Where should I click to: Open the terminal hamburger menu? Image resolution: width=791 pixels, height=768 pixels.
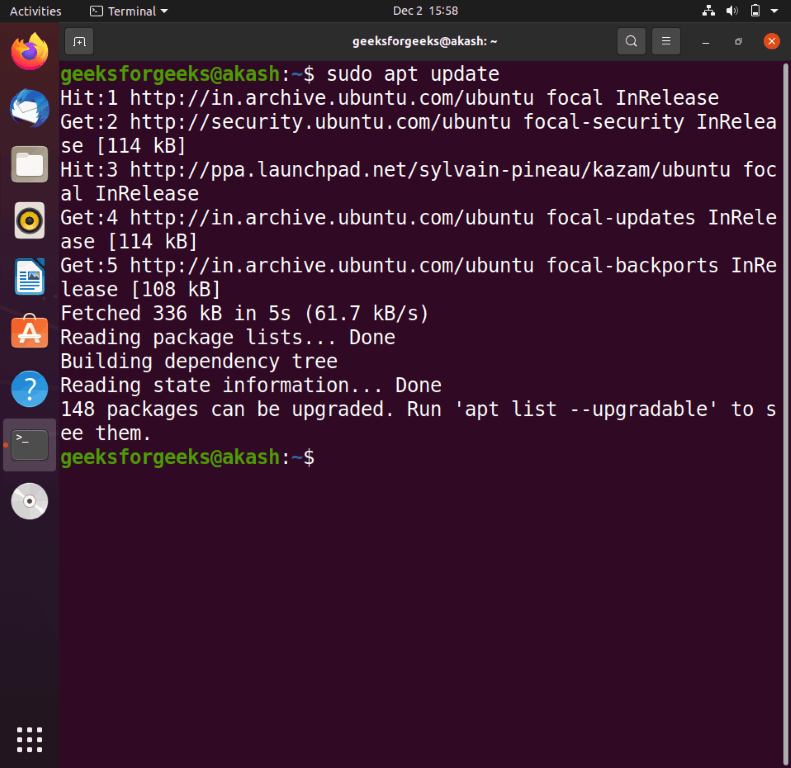point(666,41)
